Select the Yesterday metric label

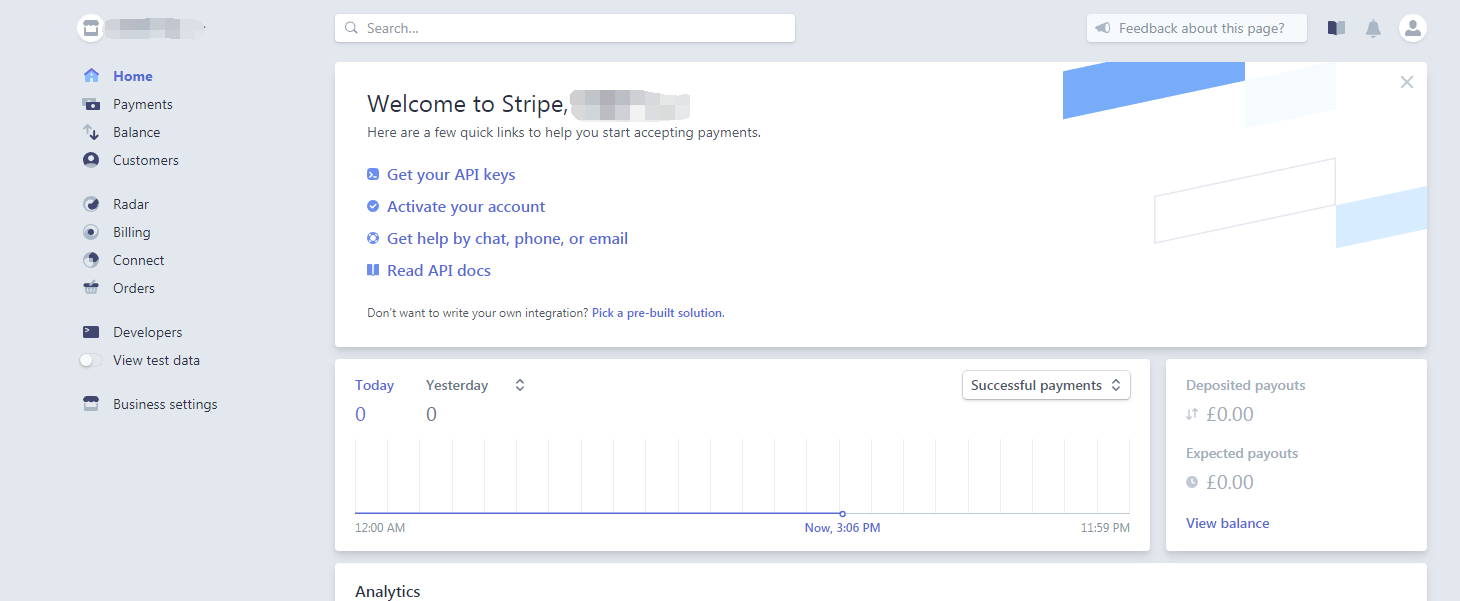(x=457, y=385)
